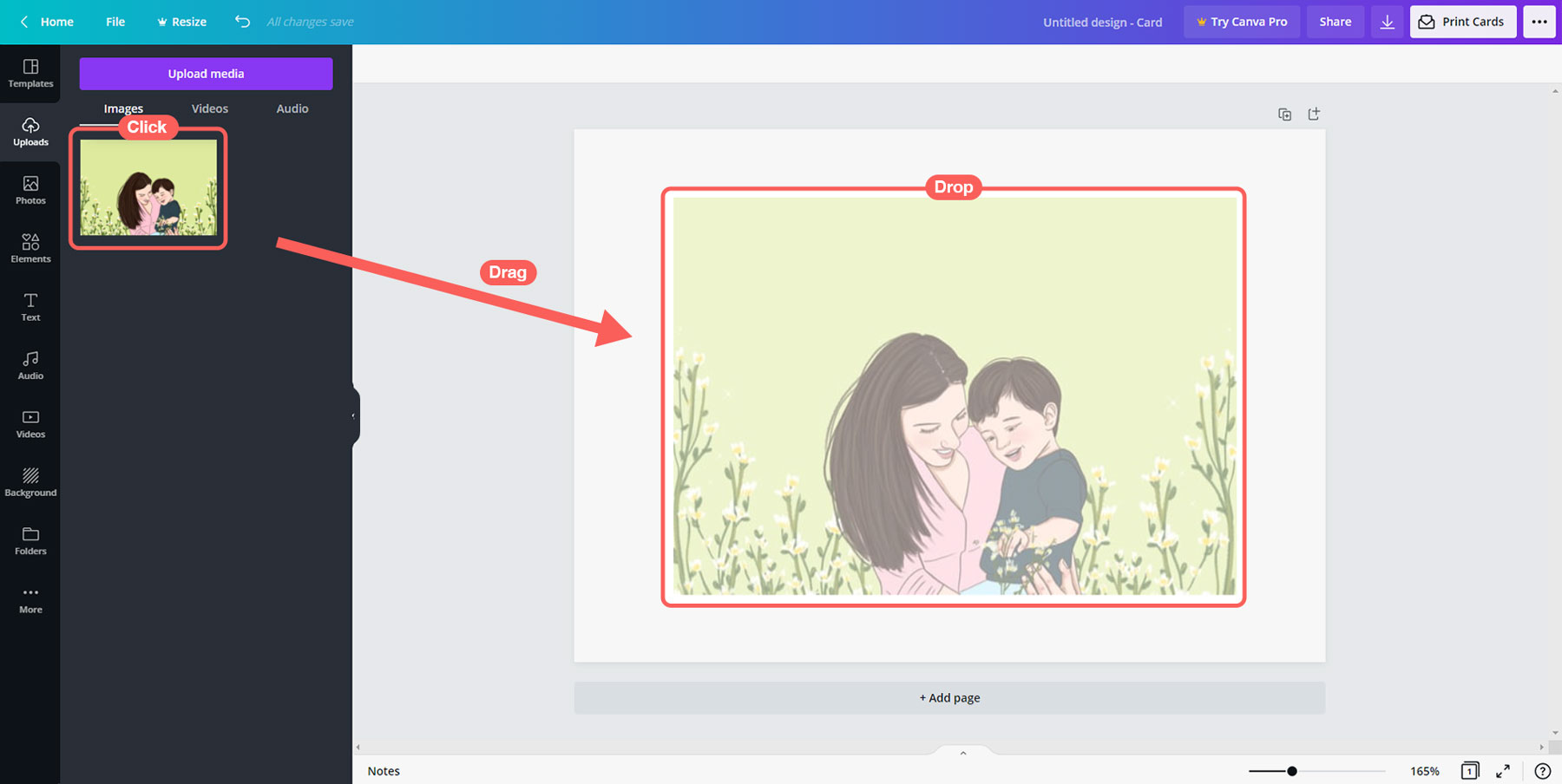This screenshot has height=784, width=1562.
Task: Open the Elements panel
Action: pyautogui.click(x=30, y=248)
